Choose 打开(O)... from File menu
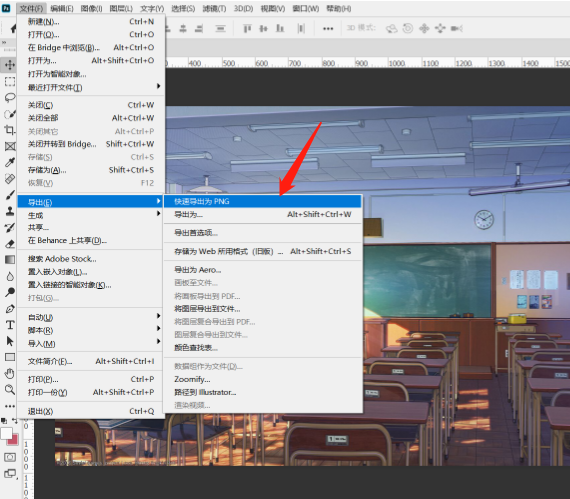 point(91,34)
